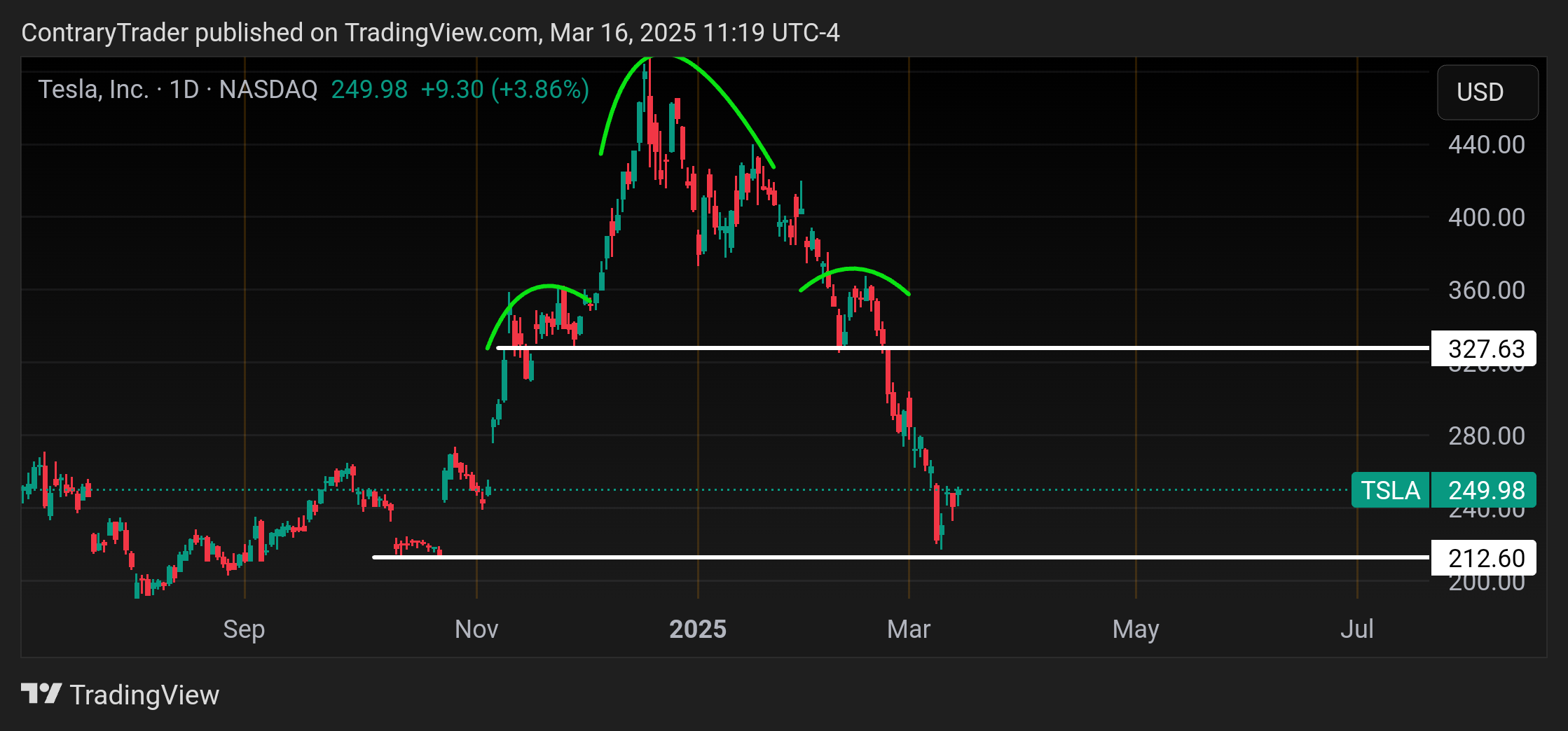Click the 280.00 price axis label
Viewport: 1568px width, 731px height.
[x=1487, y=436]
